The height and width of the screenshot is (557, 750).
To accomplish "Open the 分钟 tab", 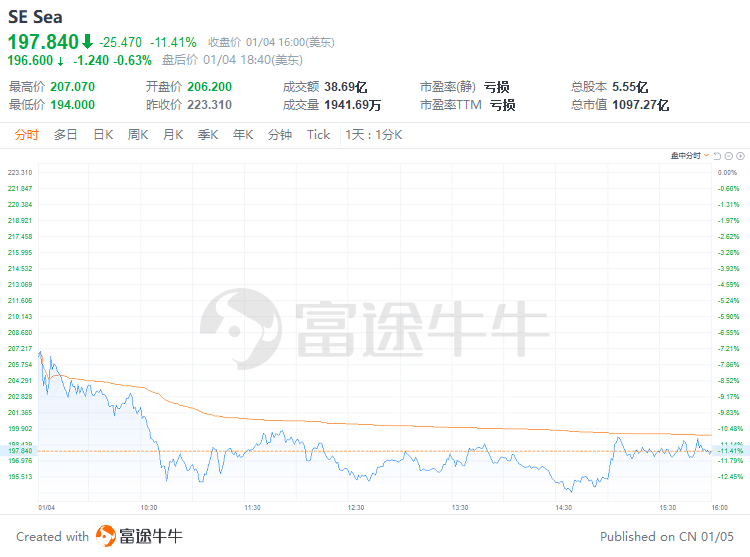I will 280,135.
